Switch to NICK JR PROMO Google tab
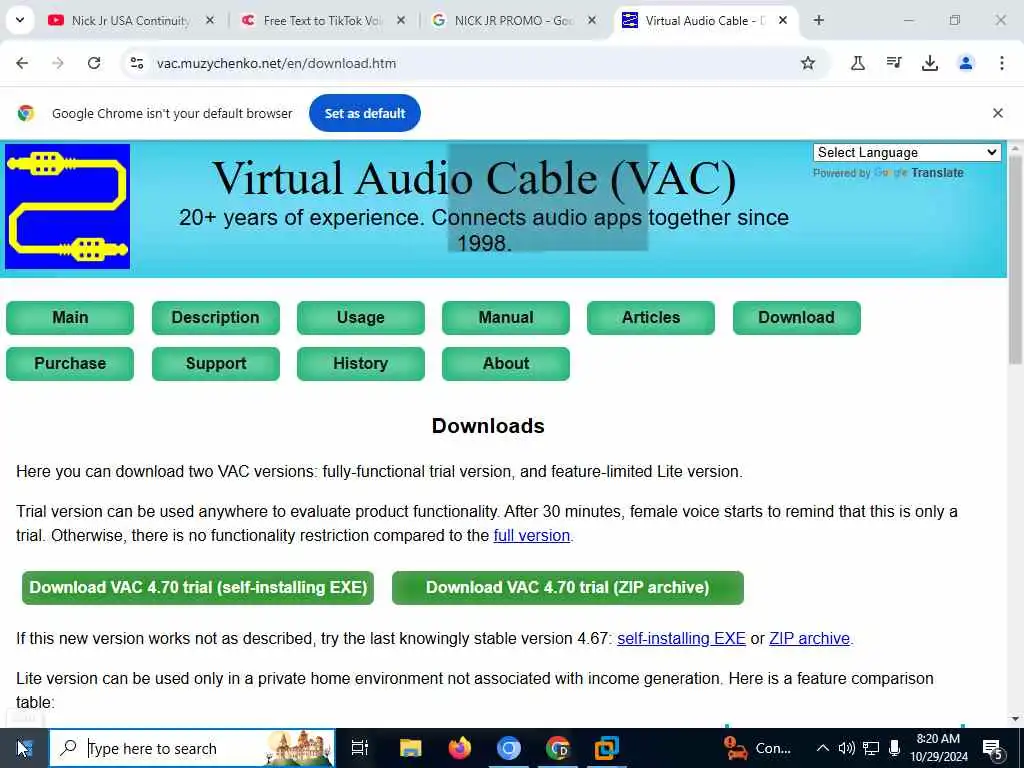Screen dimensions: 1024x768 (x=514, y=21)
